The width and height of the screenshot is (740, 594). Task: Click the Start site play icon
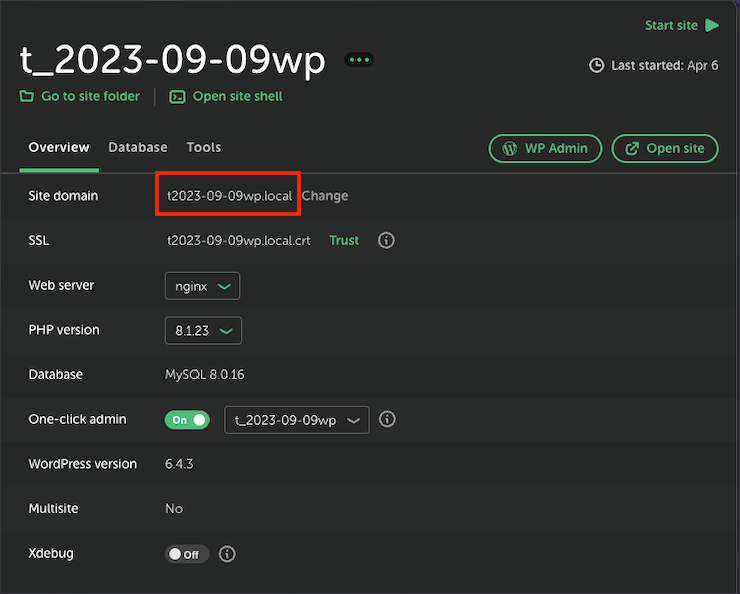tap(712, 25)
